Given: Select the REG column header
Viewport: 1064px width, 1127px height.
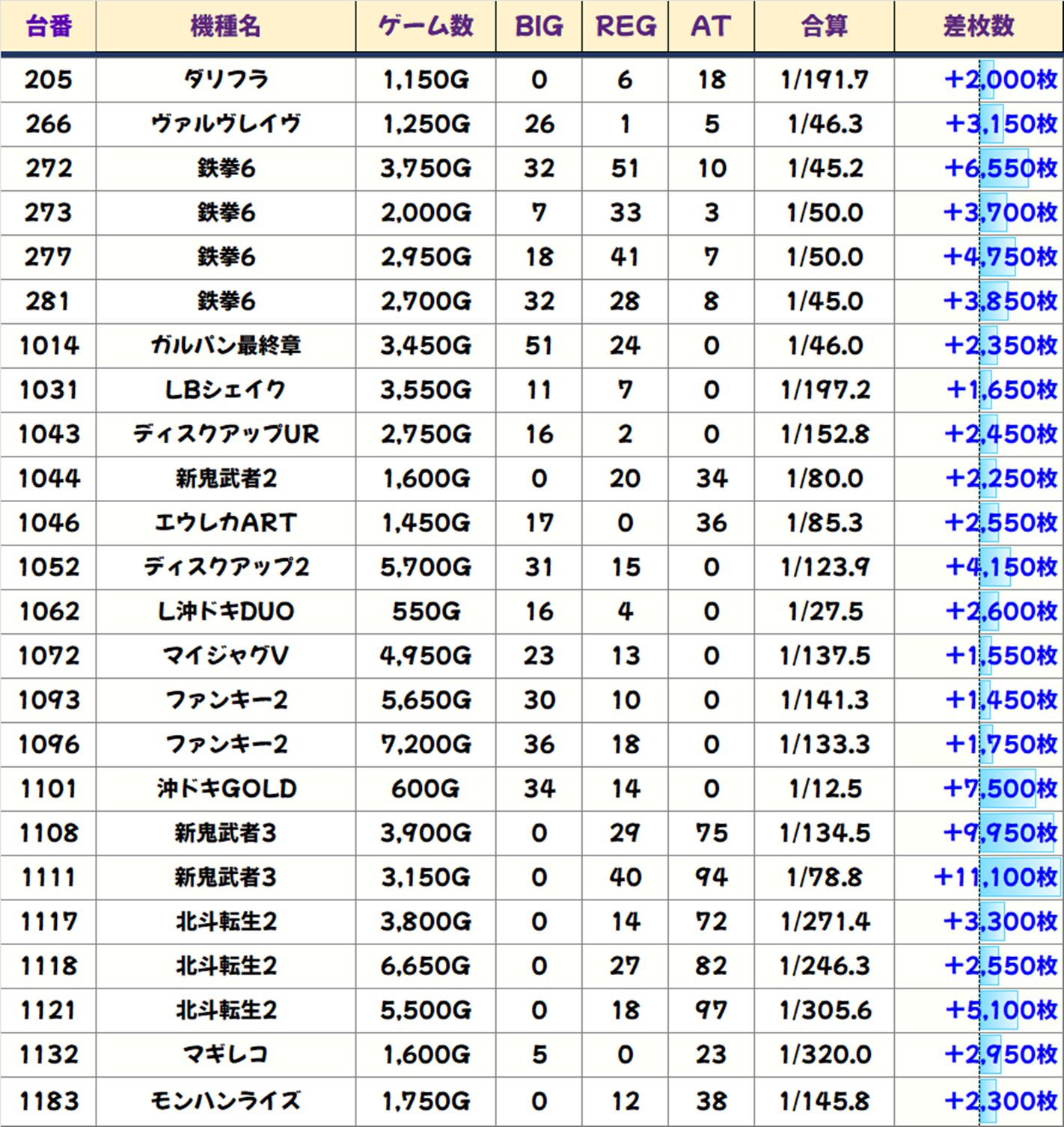Looking at the screenshot, I should coord(625,26).
